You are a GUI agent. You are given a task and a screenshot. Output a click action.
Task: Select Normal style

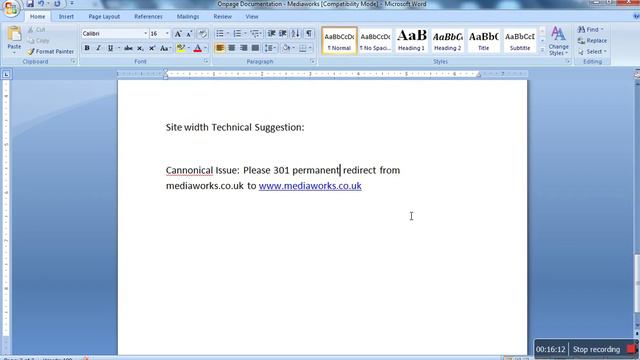point(339,41)
